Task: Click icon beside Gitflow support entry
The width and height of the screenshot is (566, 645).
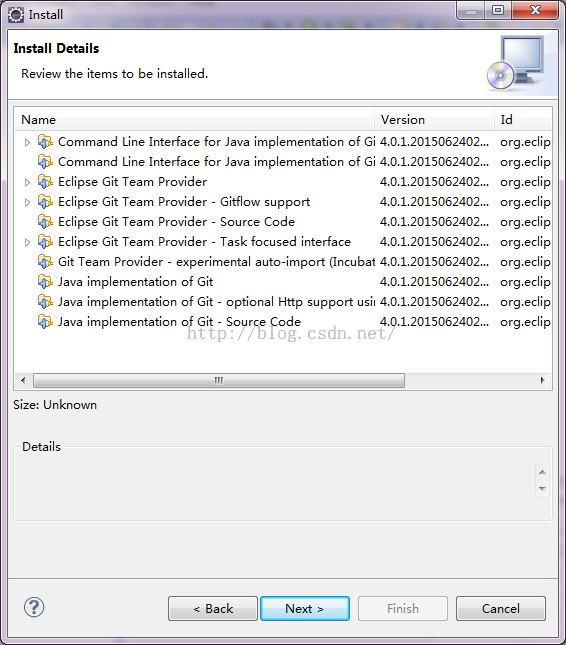Action: [x=45, y=202]
